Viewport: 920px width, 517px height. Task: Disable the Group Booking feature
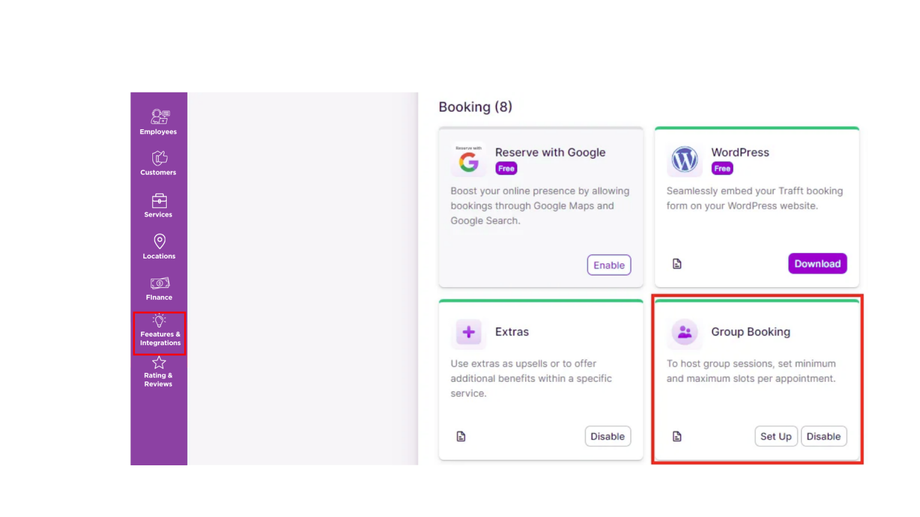(x=823, y=436)
